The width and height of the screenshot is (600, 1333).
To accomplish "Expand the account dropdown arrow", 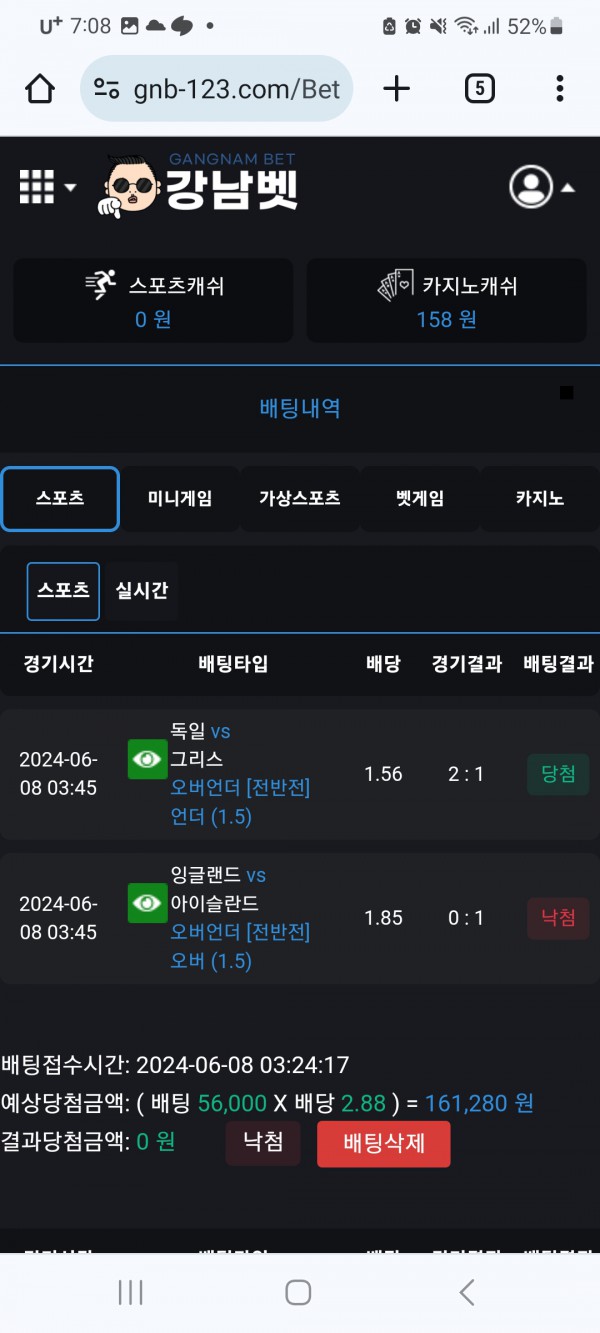I will pyautogui.click(x=568, y=187).
